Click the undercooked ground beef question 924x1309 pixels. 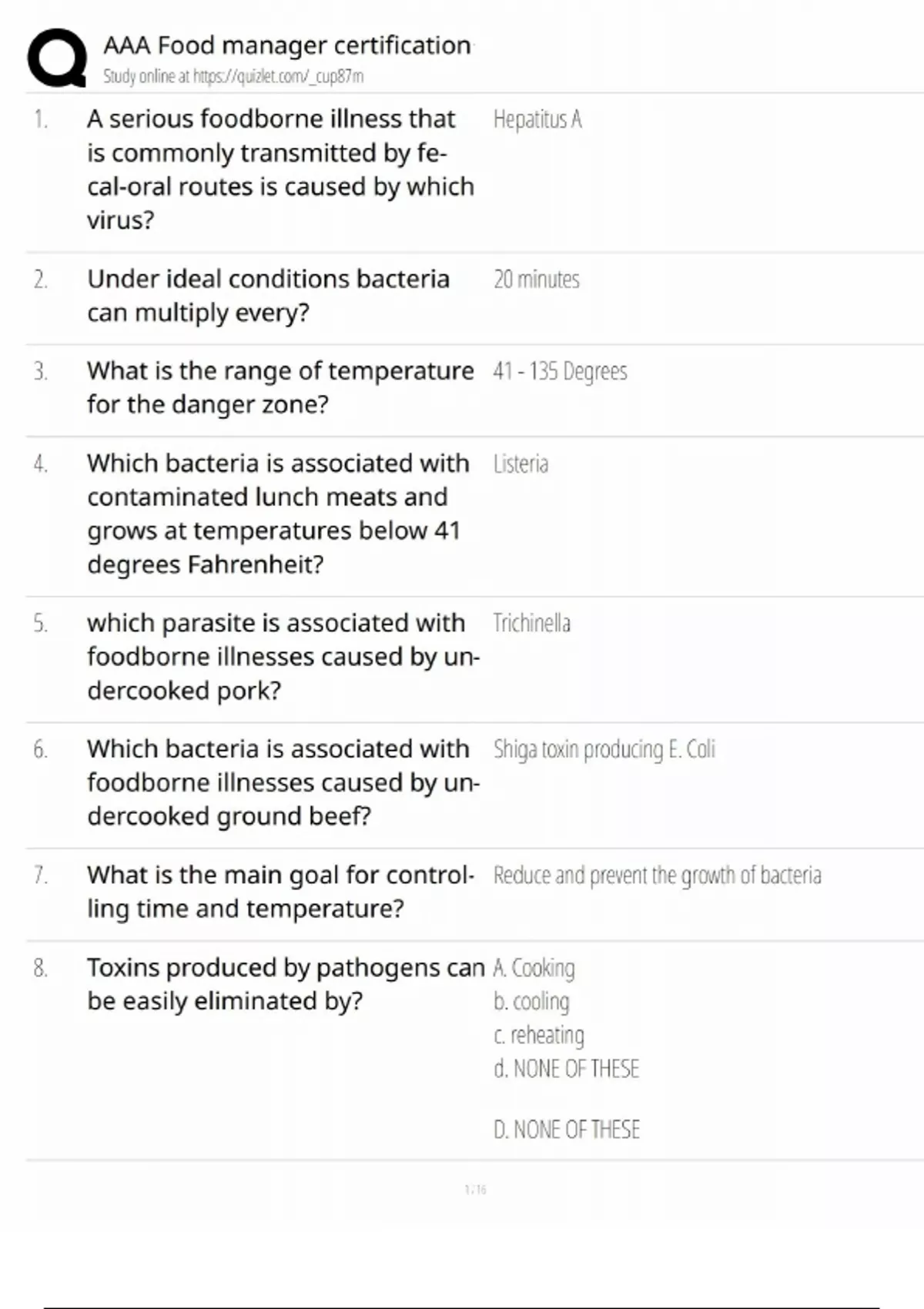(x=283, y=782)
